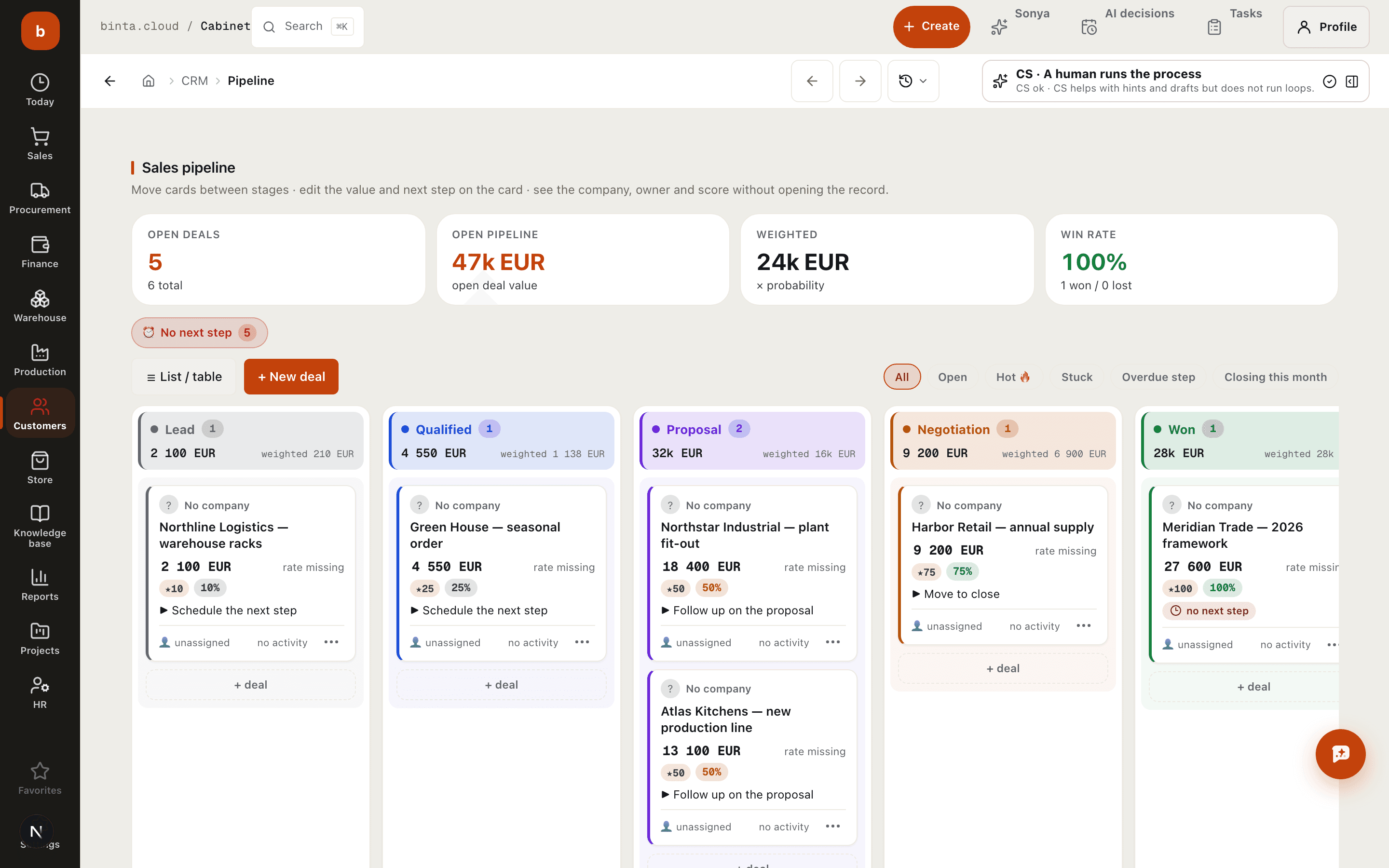Toggle the No next step filter chip
Image resolution: width=1389 pixels, height=868 pixels.
click(199, 332)
